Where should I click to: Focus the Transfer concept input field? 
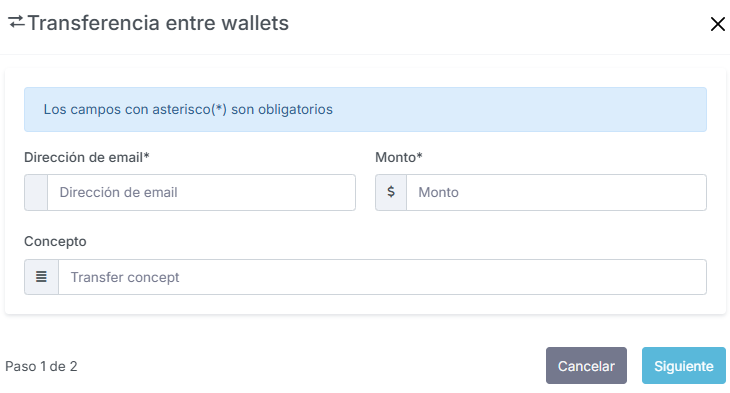click(382, 277)
